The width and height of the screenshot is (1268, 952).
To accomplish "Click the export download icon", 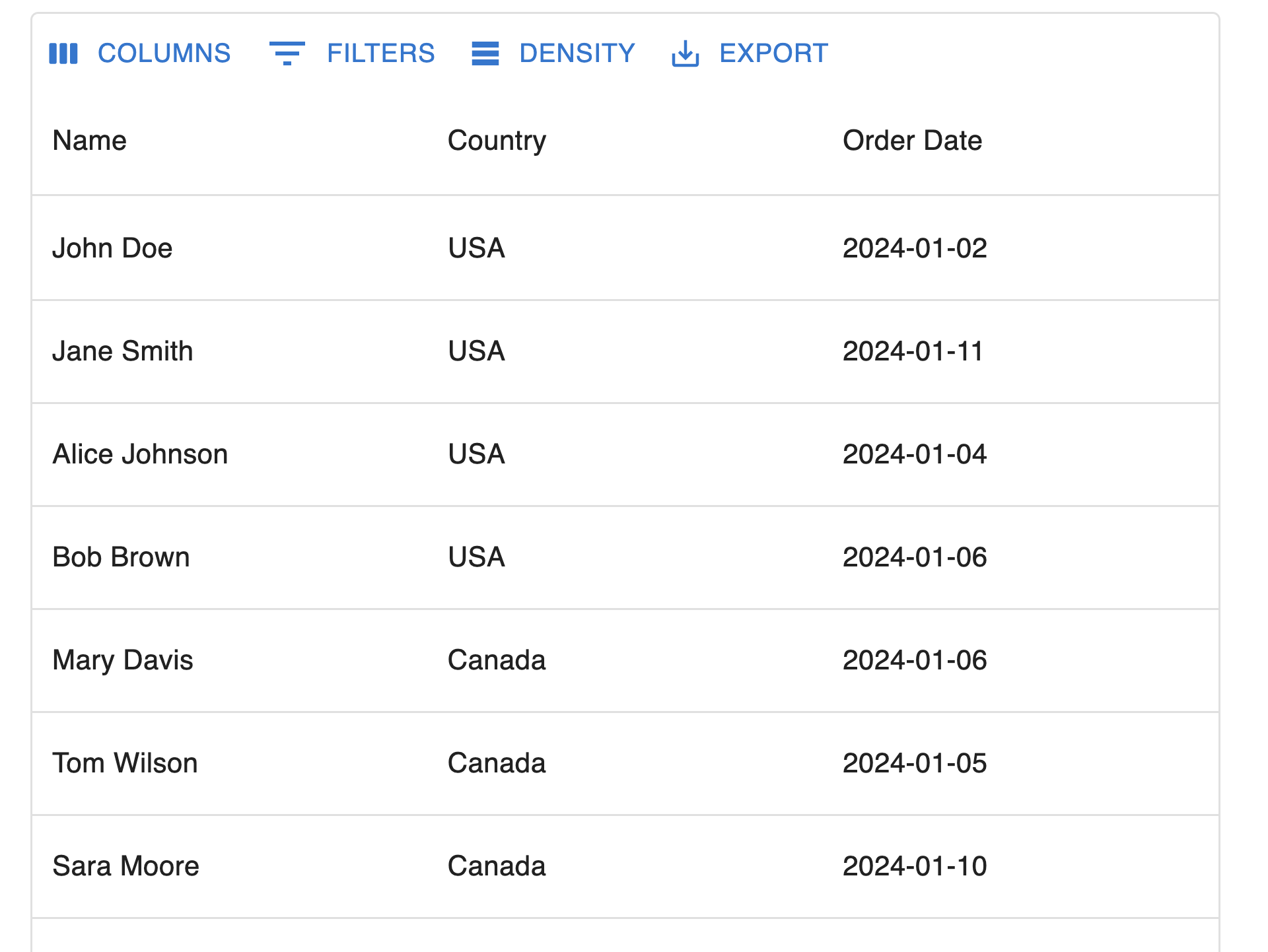I will 686,53.
